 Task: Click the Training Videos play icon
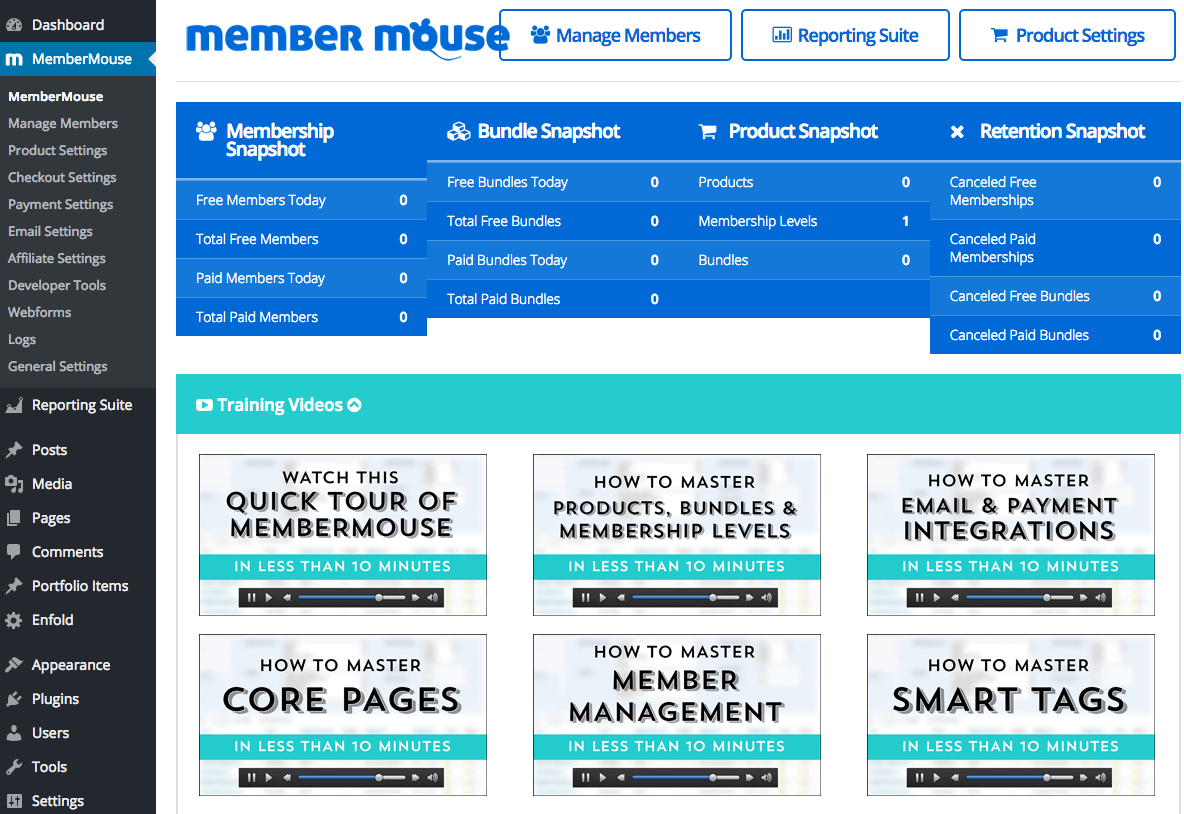tap(204, 405)
